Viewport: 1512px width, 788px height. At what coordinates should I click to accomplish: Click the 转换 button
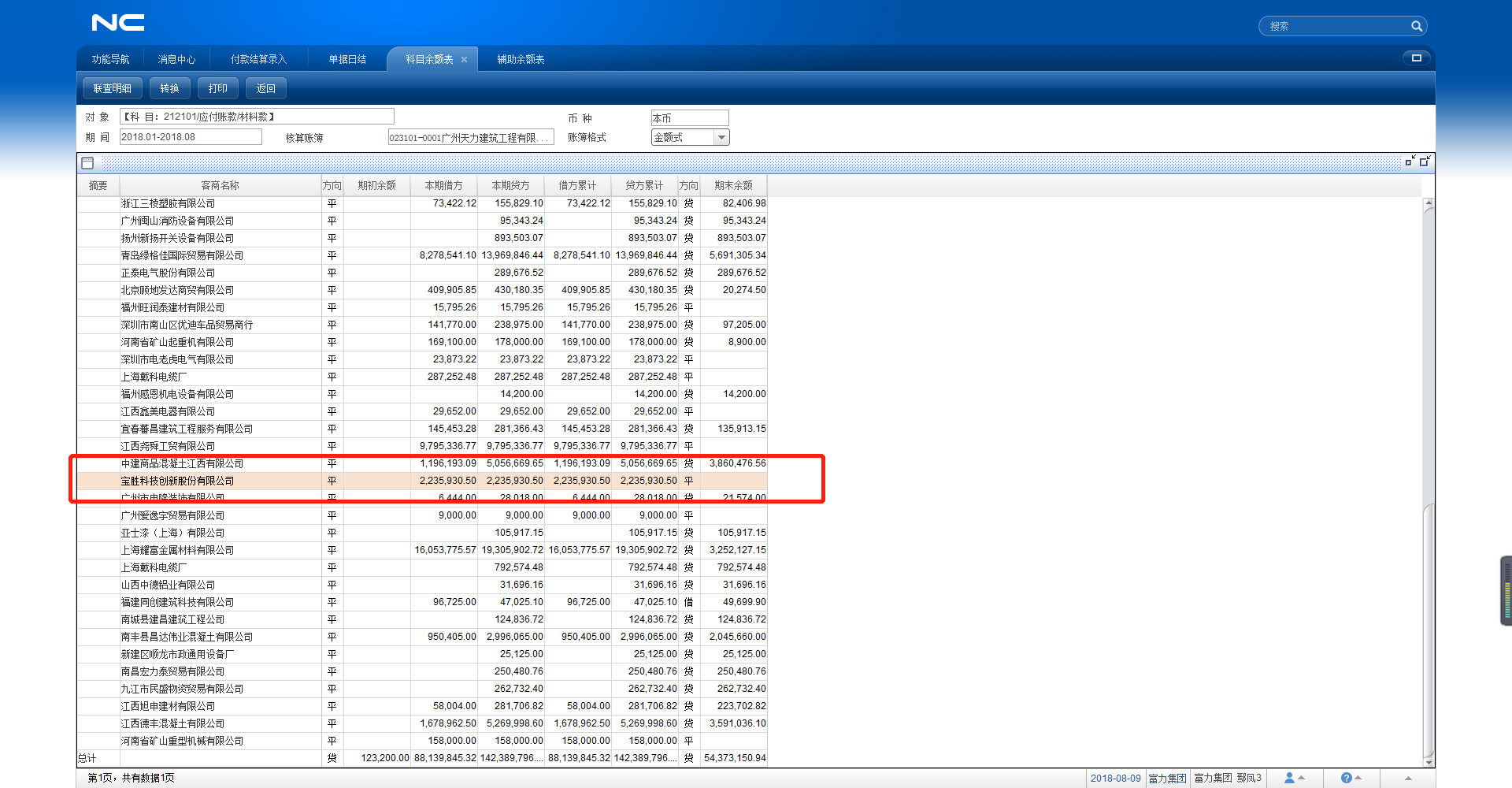tap(169, 88)
